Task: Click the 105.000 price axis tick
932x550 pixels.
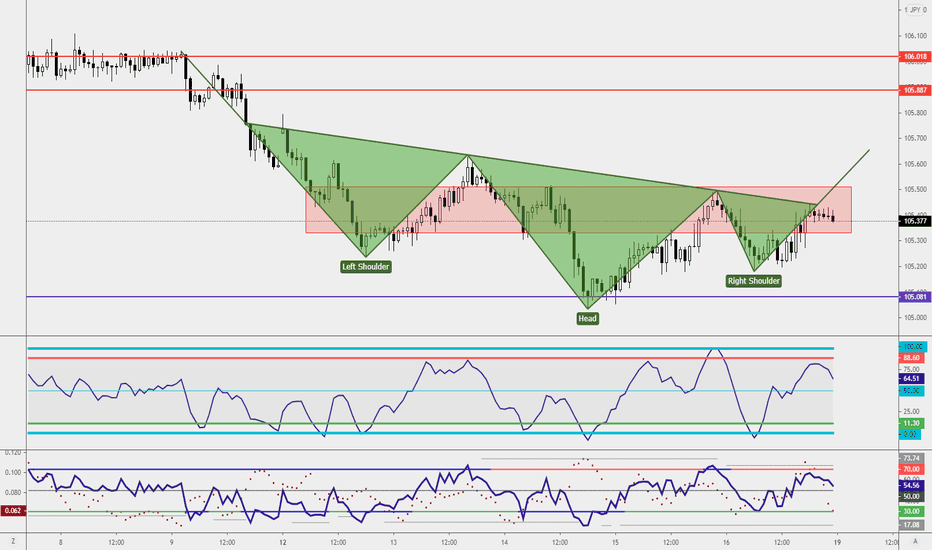Action: pos(915,318)
